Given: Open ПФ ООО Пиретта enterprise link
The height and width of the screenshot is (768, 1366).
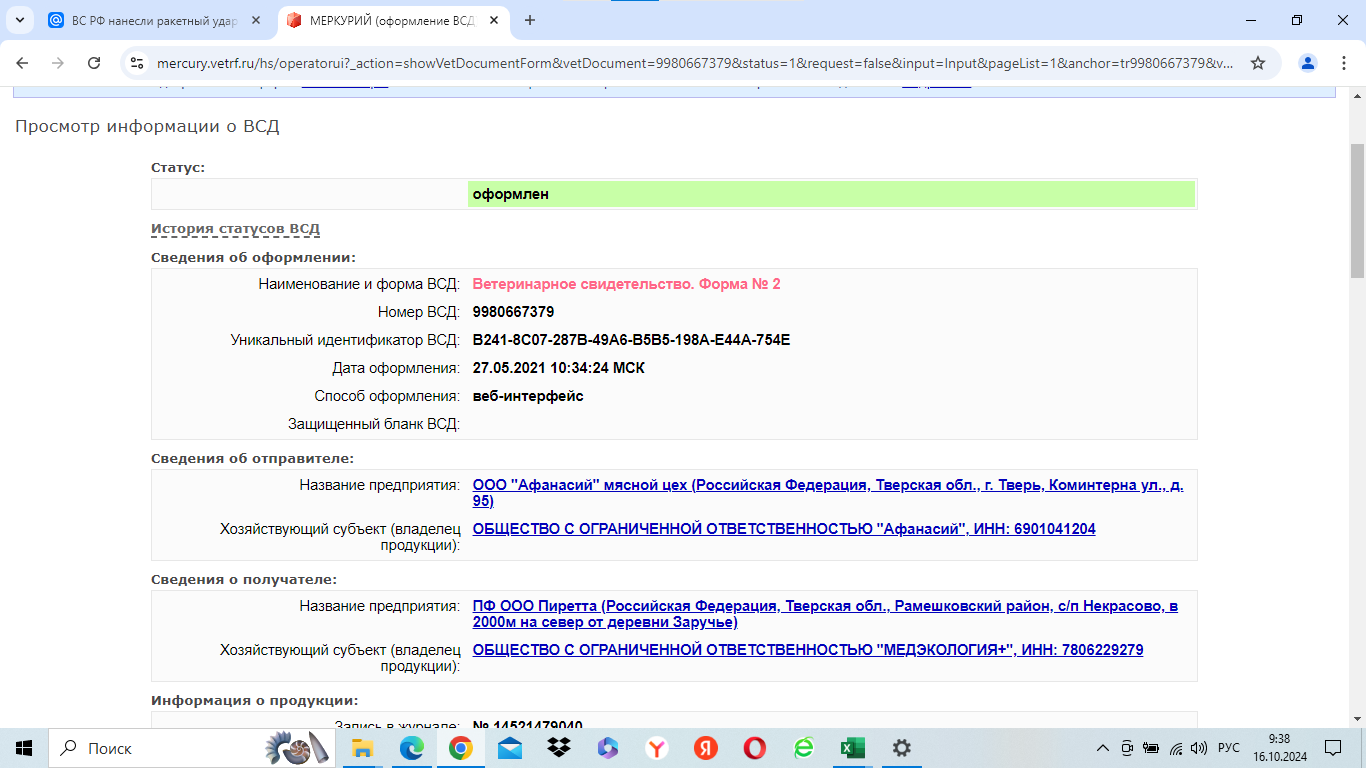Looking at the screenshot, I should pyautogui.click(x=825, y=614).
